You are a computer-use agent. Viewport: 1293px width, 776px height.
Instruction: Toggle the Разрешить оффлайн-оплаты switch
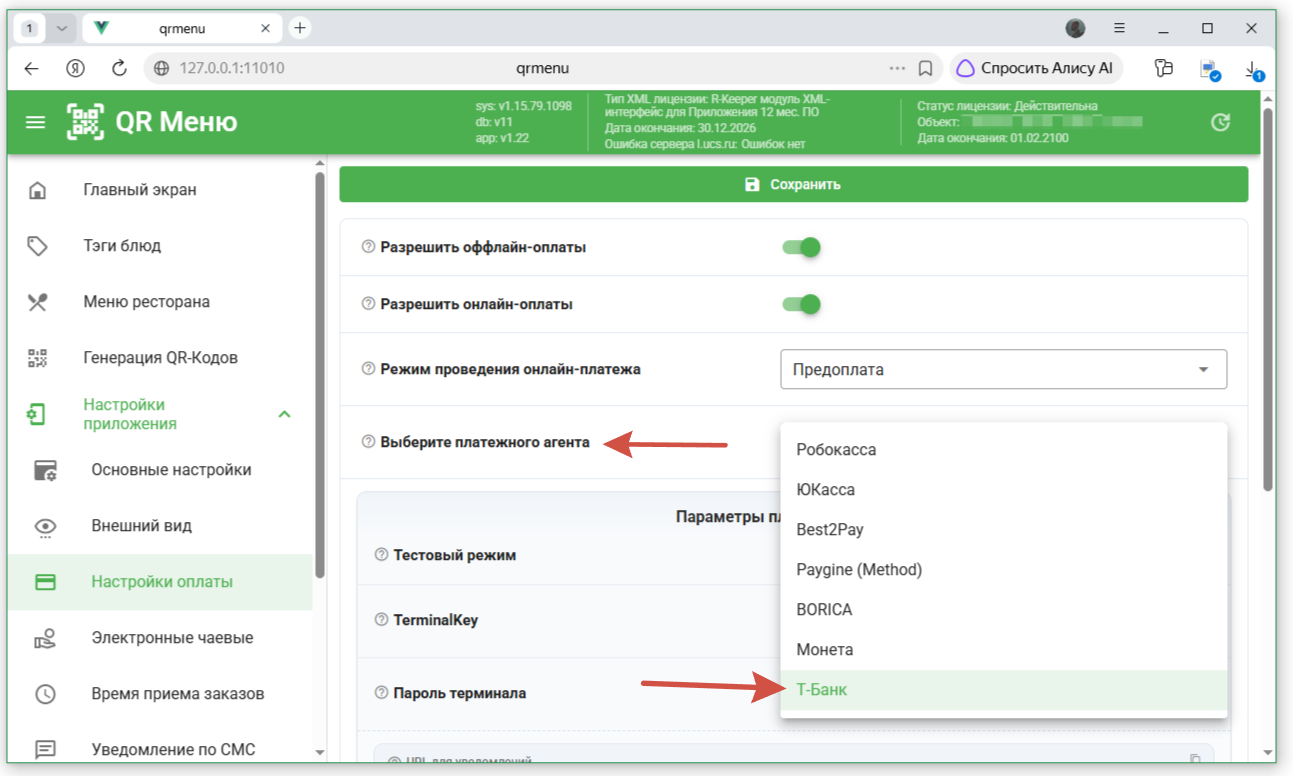click(801, 247)
